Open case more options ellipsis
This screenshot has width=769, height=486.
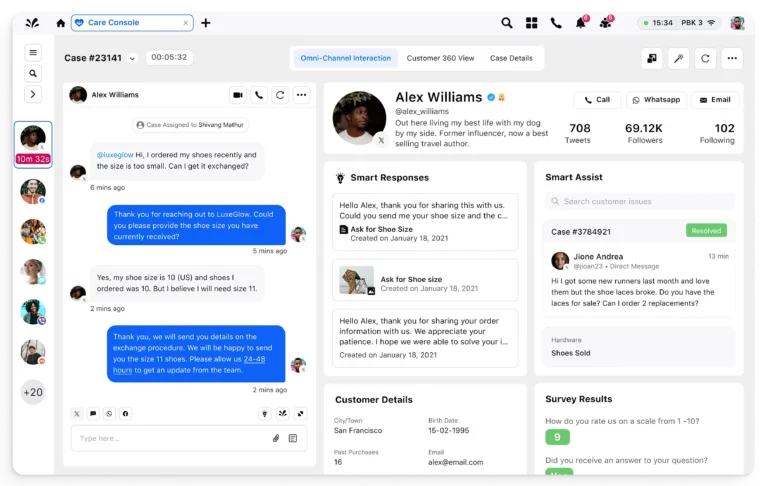click(x=732, y=58)
